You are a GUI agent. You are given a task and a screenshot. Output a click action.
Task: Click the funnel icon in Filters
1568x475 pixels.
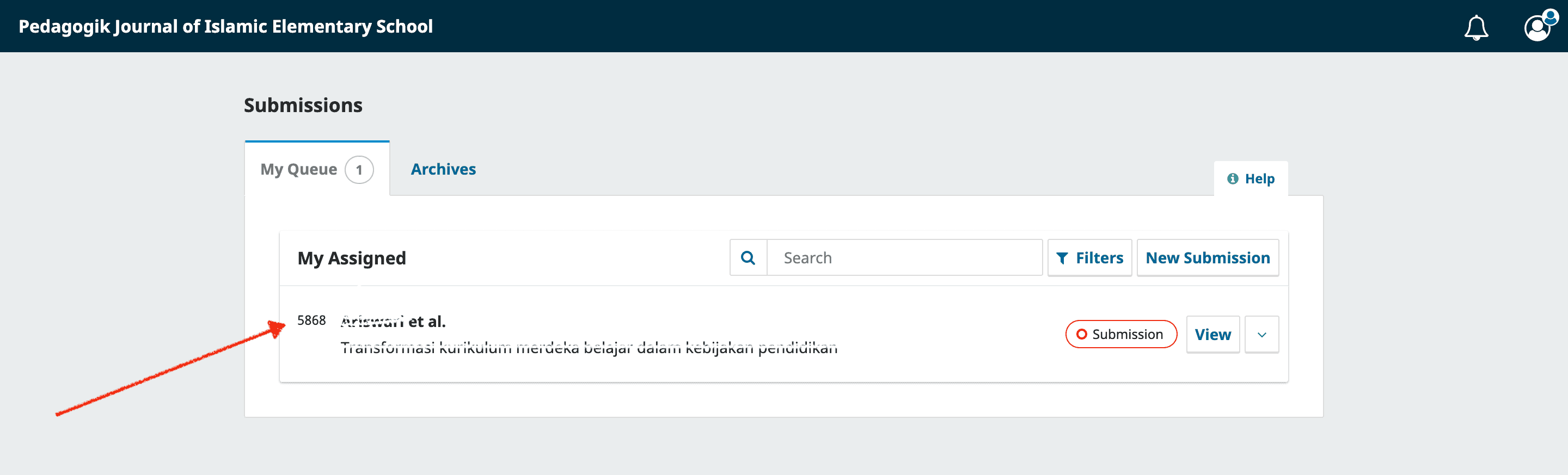(1062, 258)
